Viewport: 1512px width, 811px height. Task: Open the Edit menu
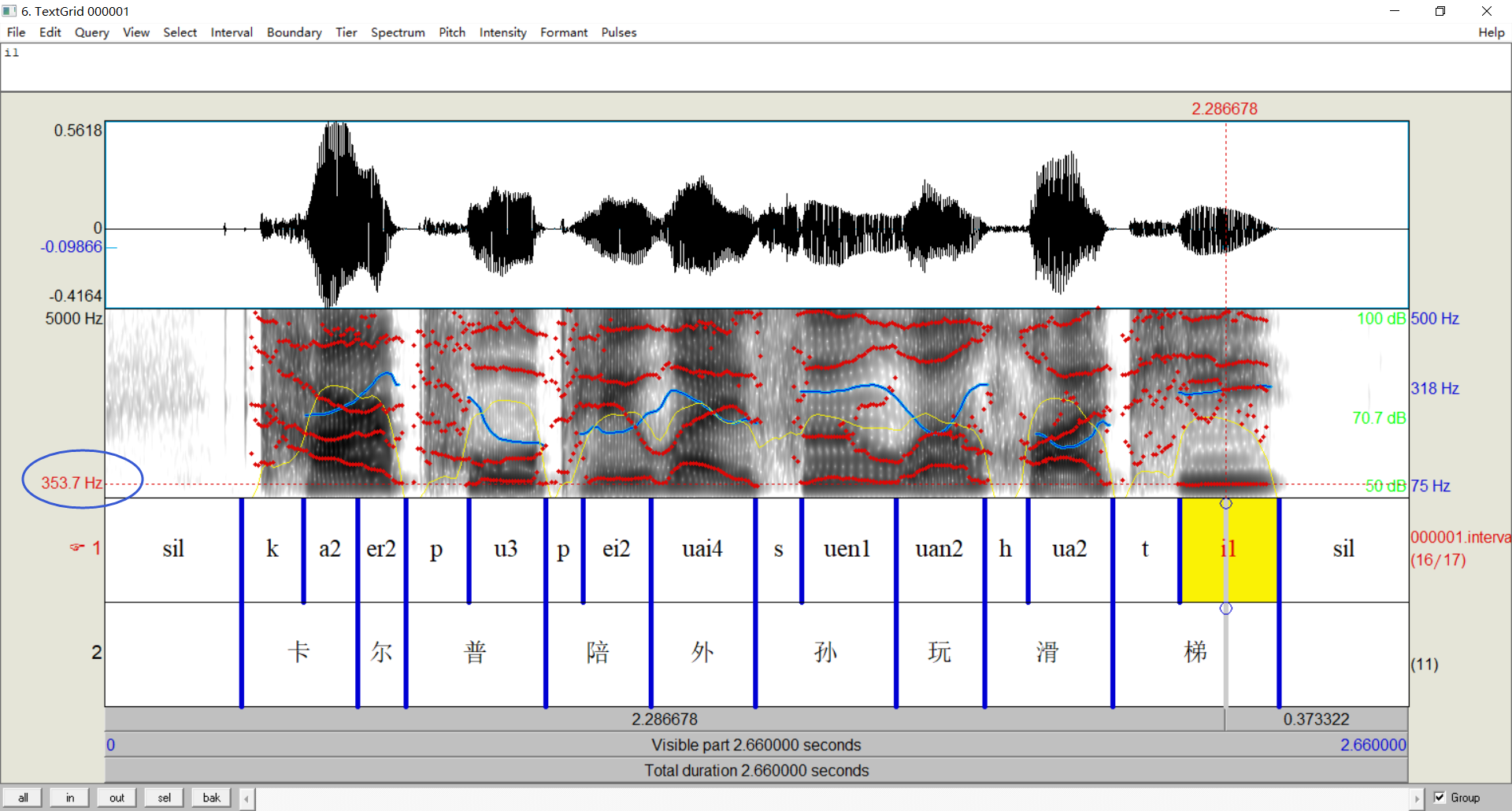50,32
